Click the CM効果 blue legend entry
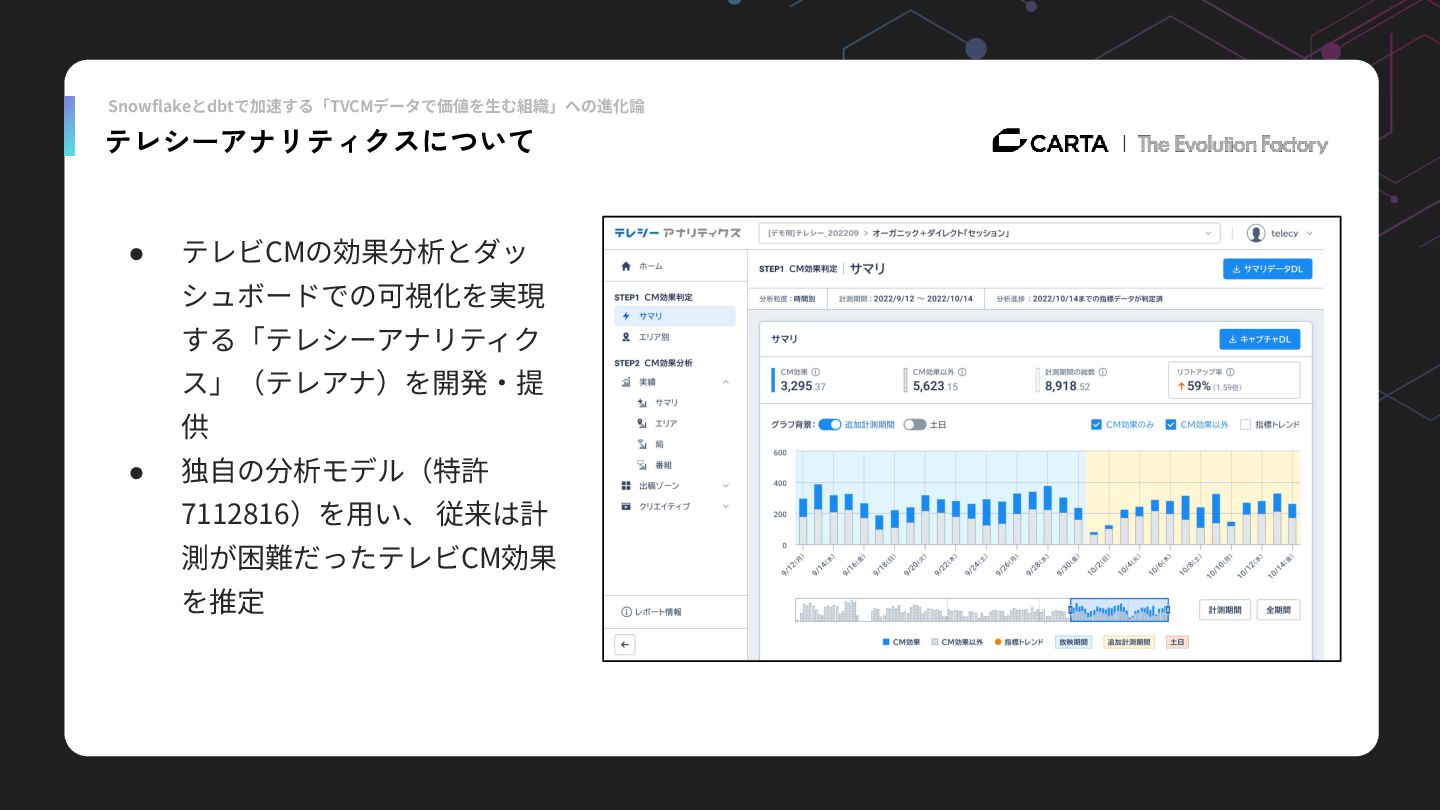 [x=901, y=642]
